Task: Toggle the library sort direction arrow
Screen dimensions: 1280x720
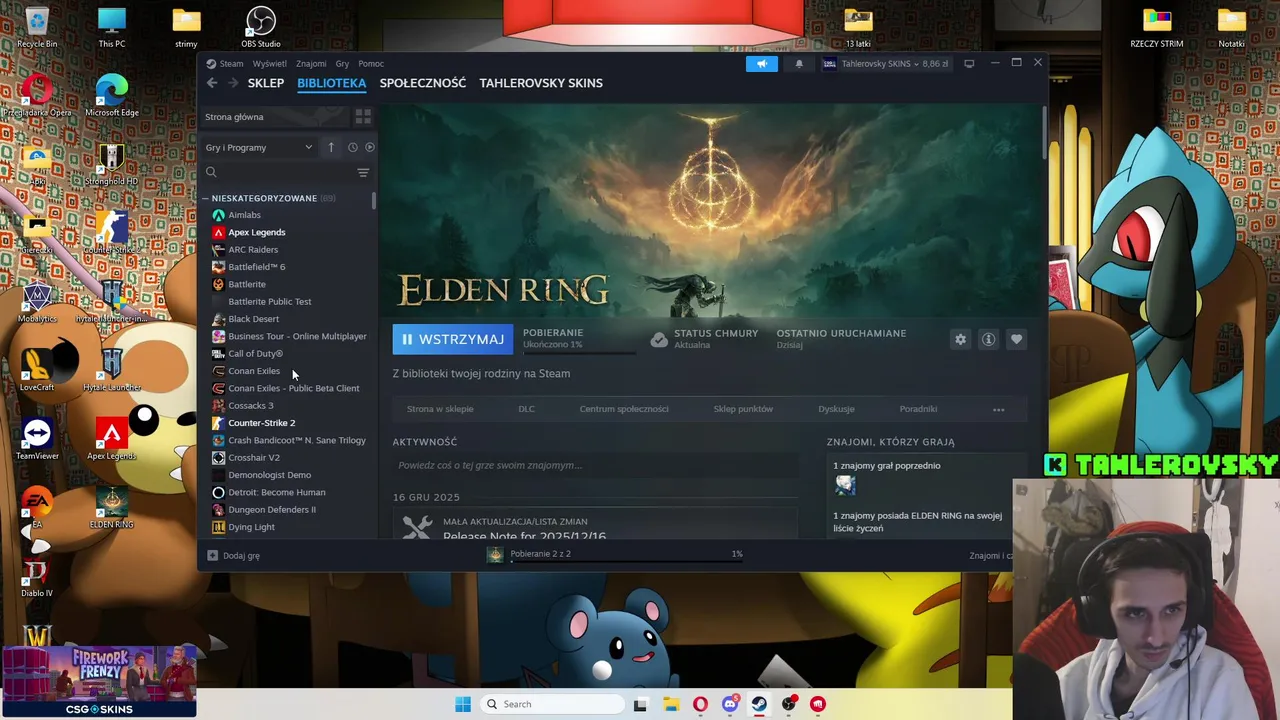Action: (331, 147)
